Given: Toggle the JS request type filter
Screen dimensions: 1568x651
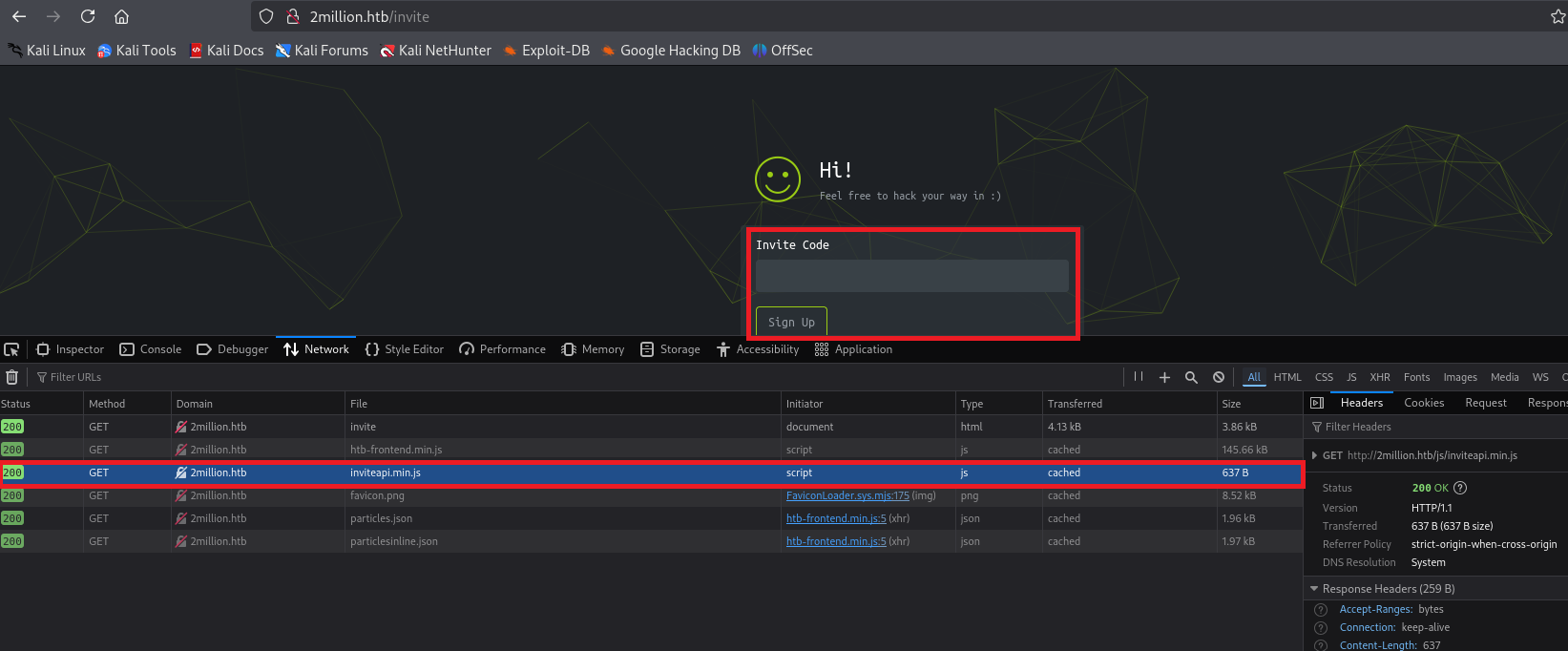Looking at the screenshot, I should pyautogui.click(x=1351, y=377).
